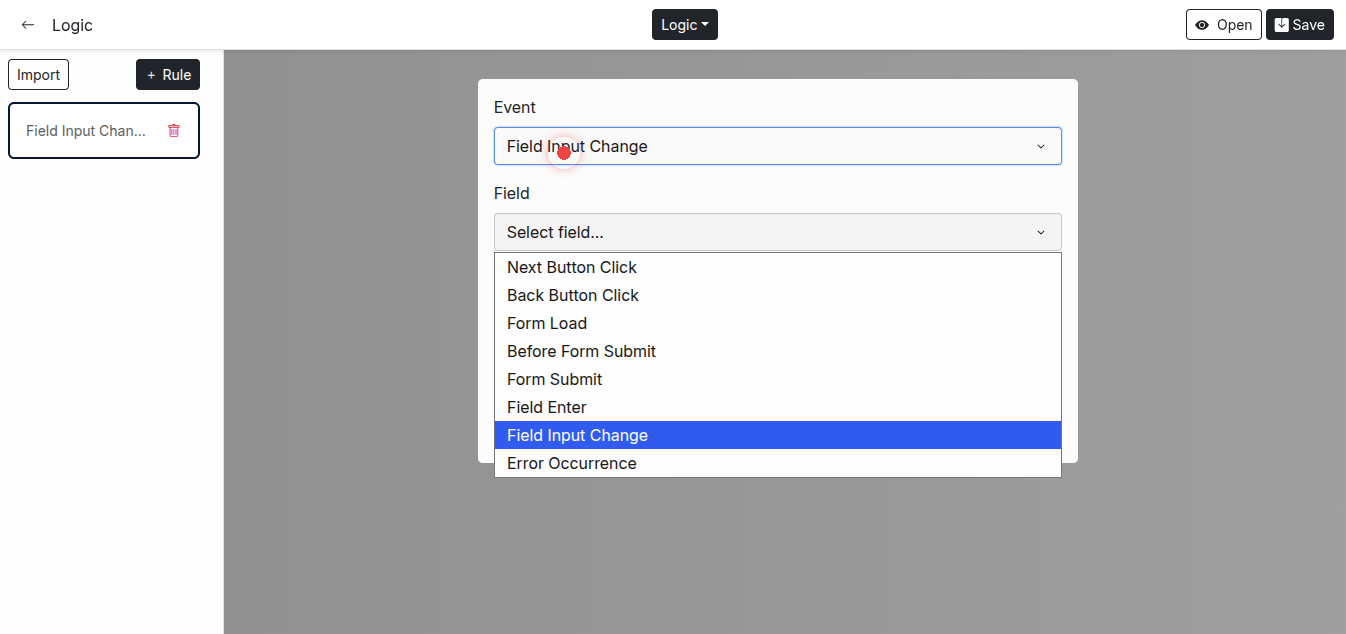Click the eye icon on Open button
This screenshot has width=1346, height=634.
click(x=1202, y=25)
